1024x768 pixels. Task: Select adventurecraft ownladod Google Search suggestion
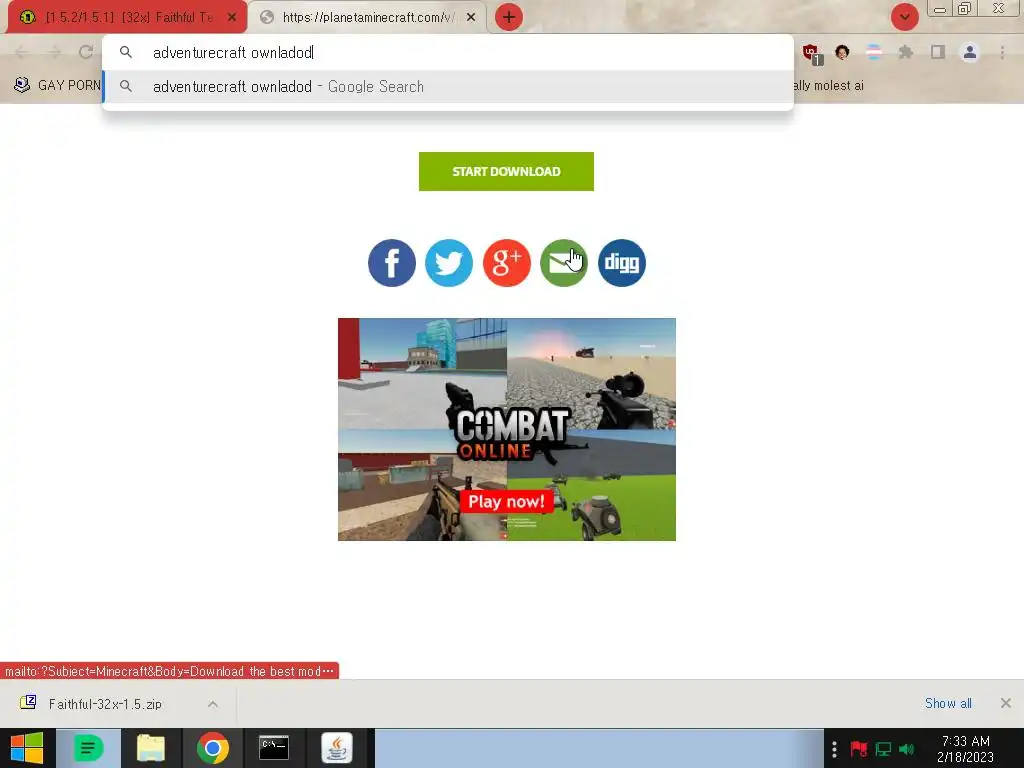tap(448, 86)
